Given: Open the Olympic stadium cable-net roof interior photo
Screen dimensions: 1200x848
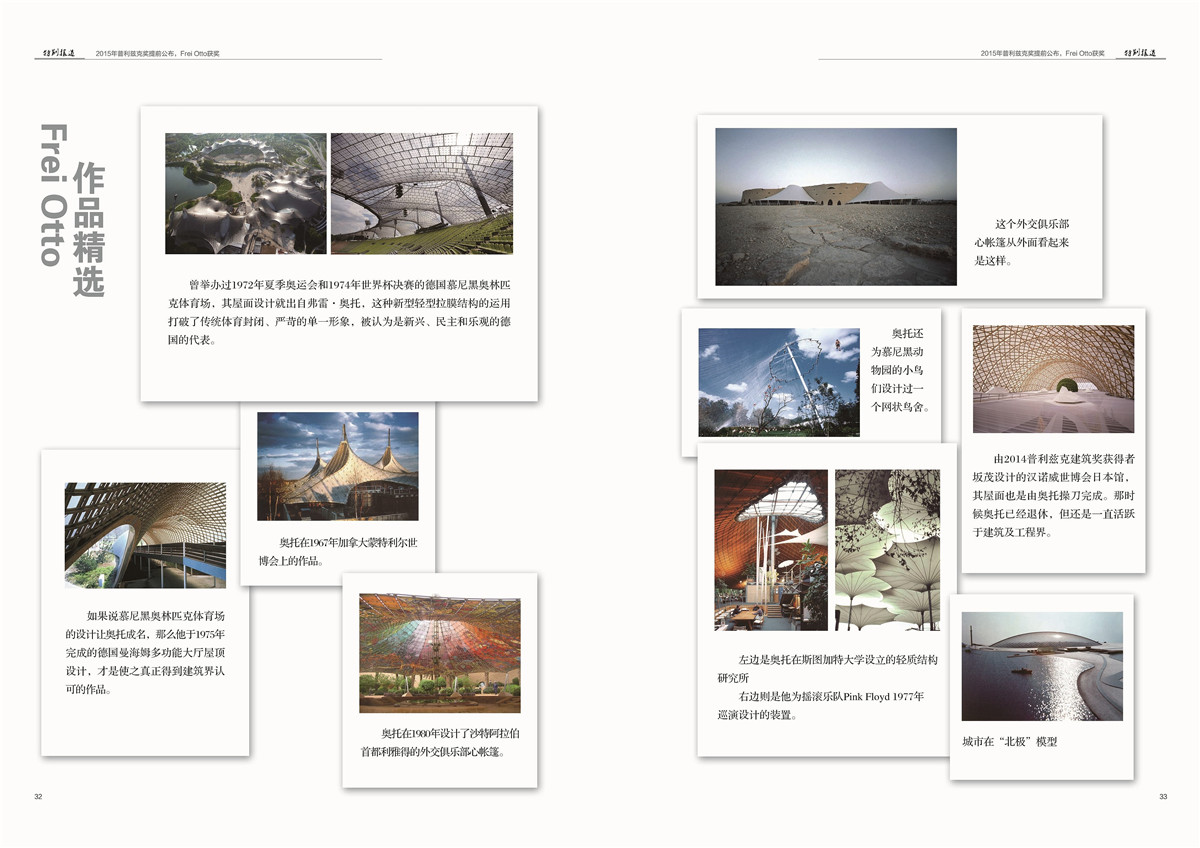Looking at the screenshot, I should (x=421, y=193).
